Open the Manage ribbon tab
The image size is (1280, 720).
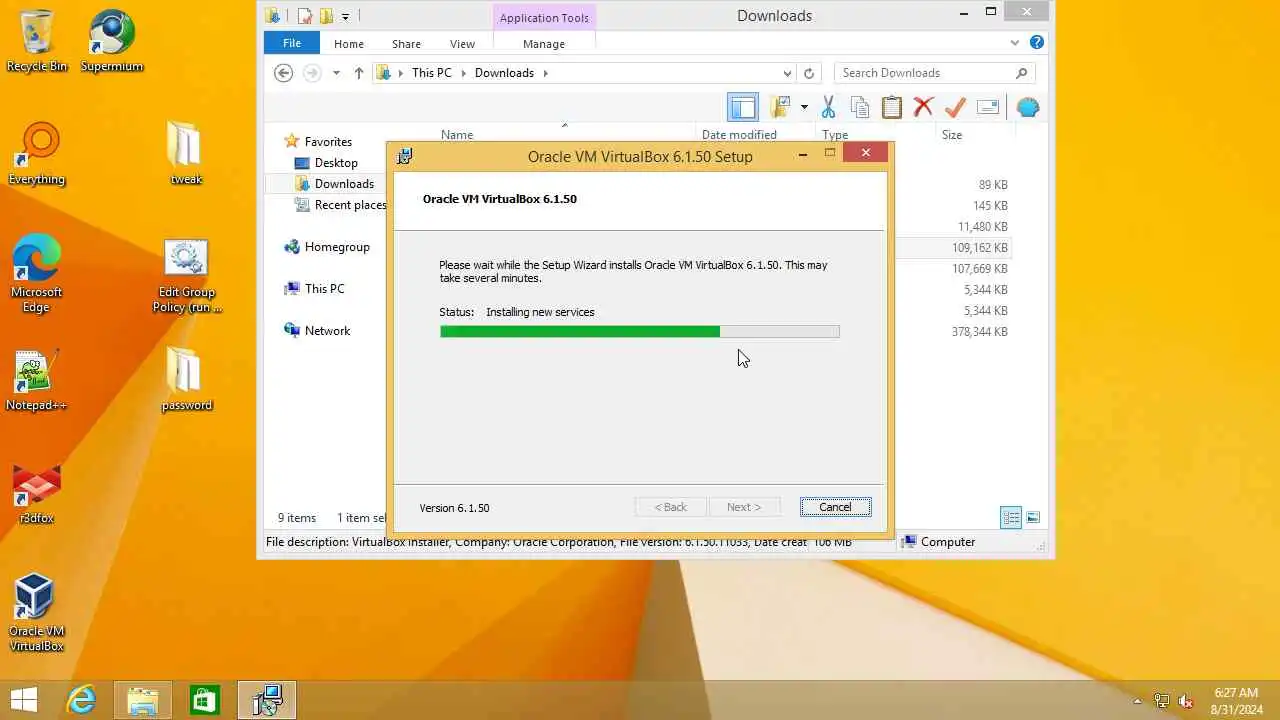click(x=544, y=43)
